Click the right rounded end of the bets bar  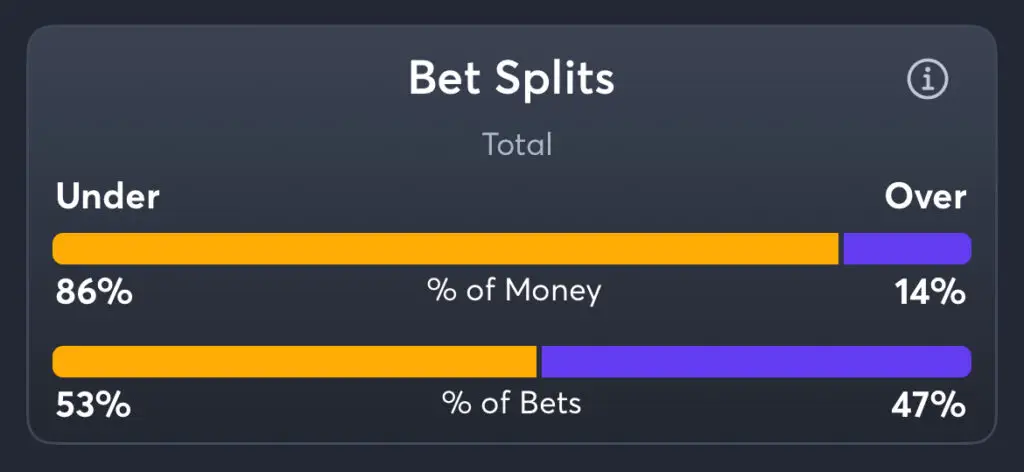[x=964, y=362]
